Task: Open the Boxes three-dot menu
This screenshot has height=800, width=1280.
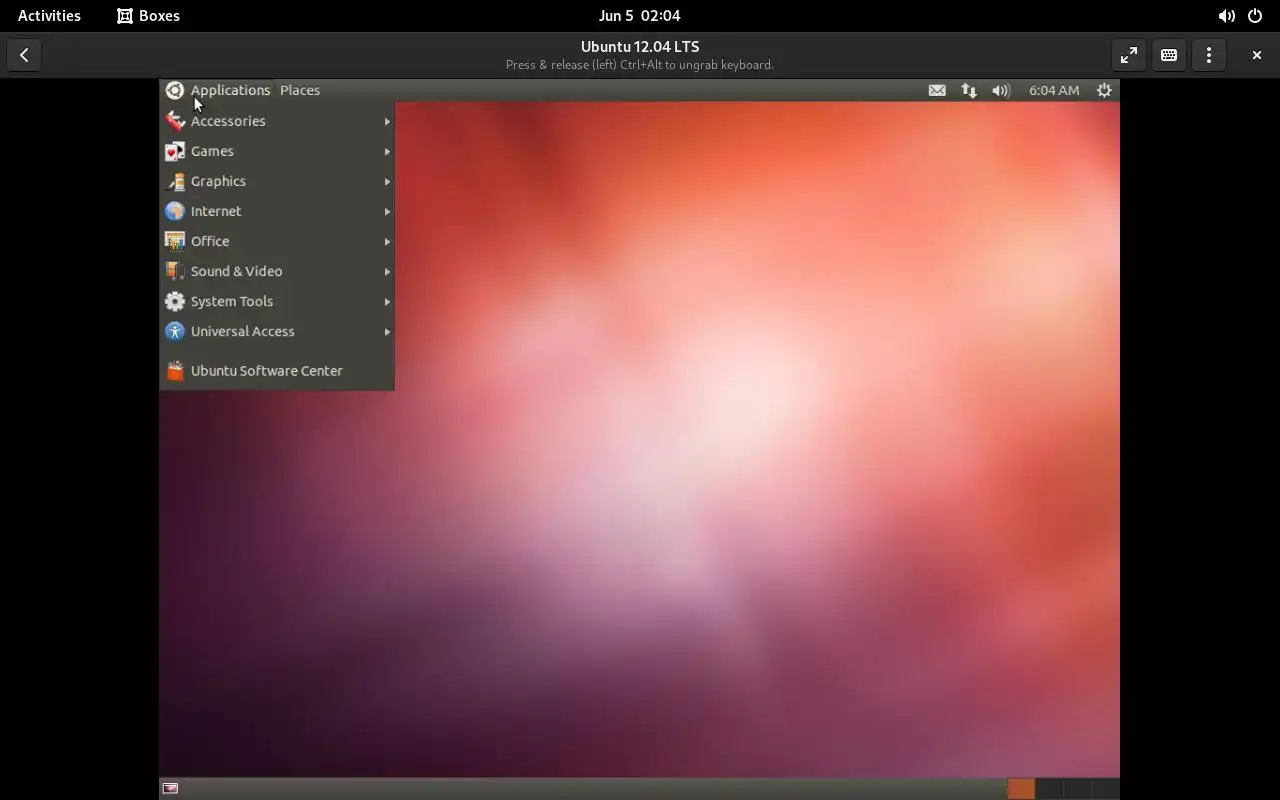Action: tap(1209, 55)
